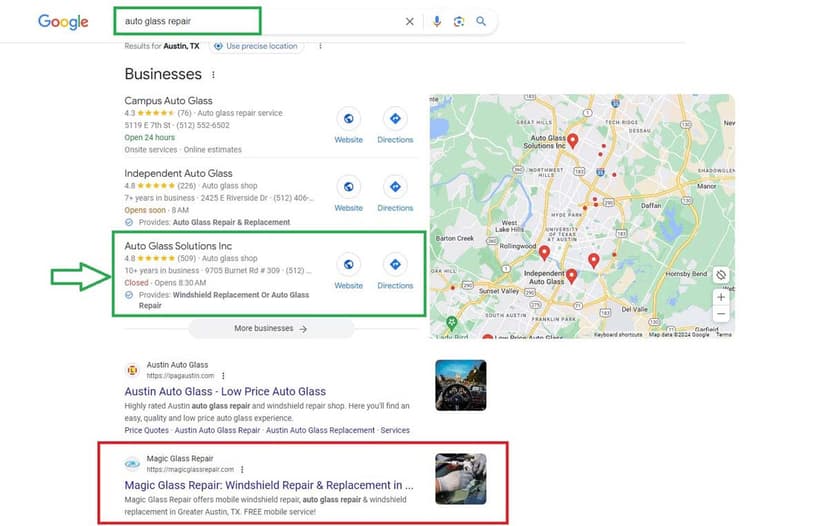Toggle the map layer control icon

tap(721, 275)
